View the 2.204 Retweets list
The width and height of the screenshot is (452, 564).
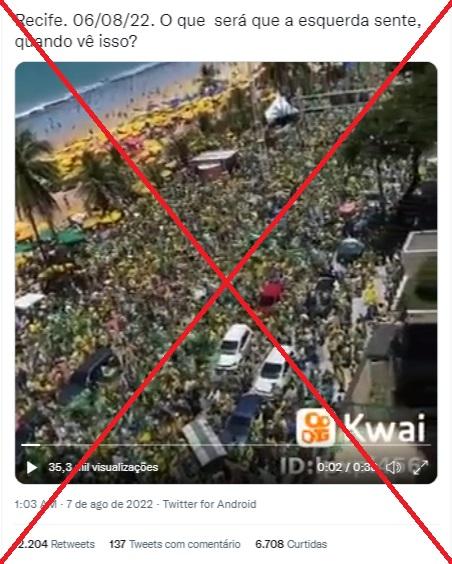pos(55,544)
